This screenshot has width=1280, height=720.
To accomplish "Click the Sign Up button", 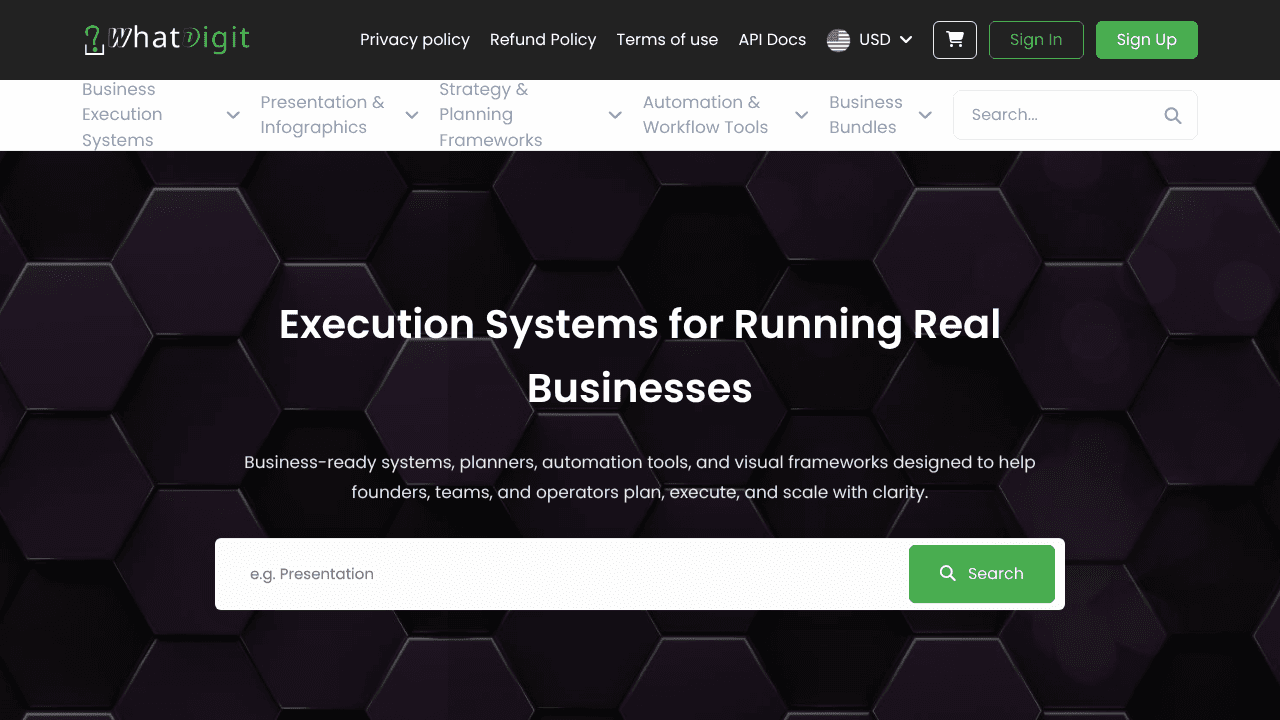I will click(1147, 40).
